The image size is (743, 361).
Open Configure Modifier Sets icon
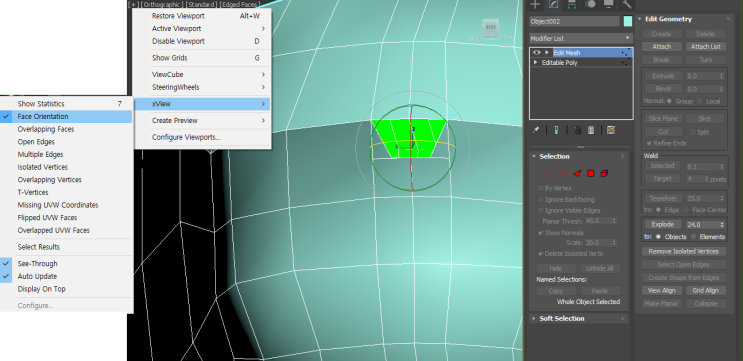611,130
